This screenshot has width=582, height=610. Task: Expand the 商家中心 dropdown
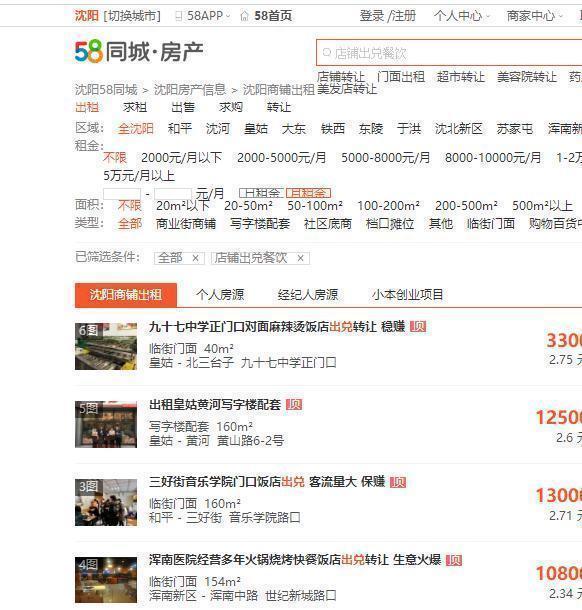(561, 17)
